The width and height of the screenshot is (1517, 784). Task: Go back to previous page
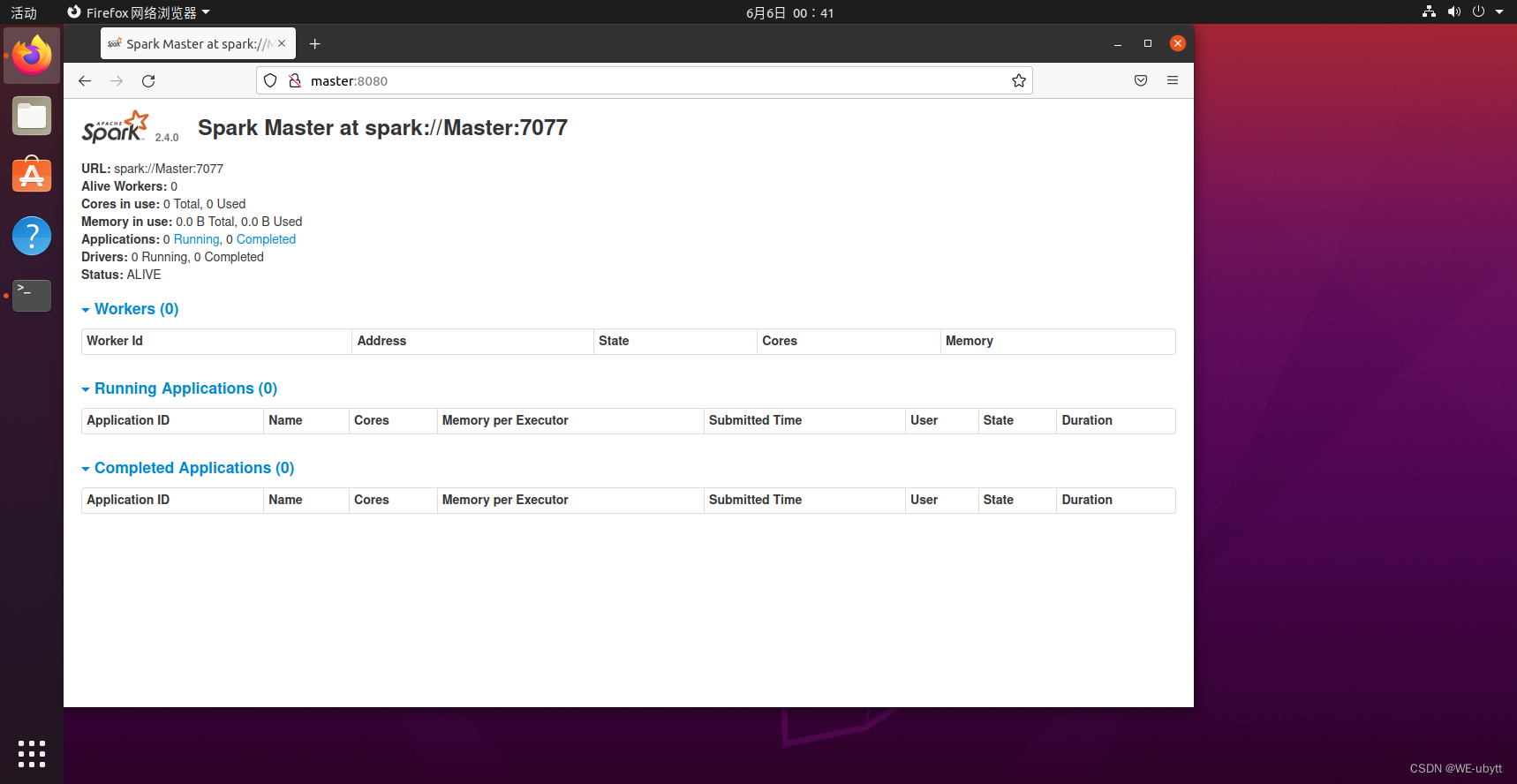[x=85, y=80]
